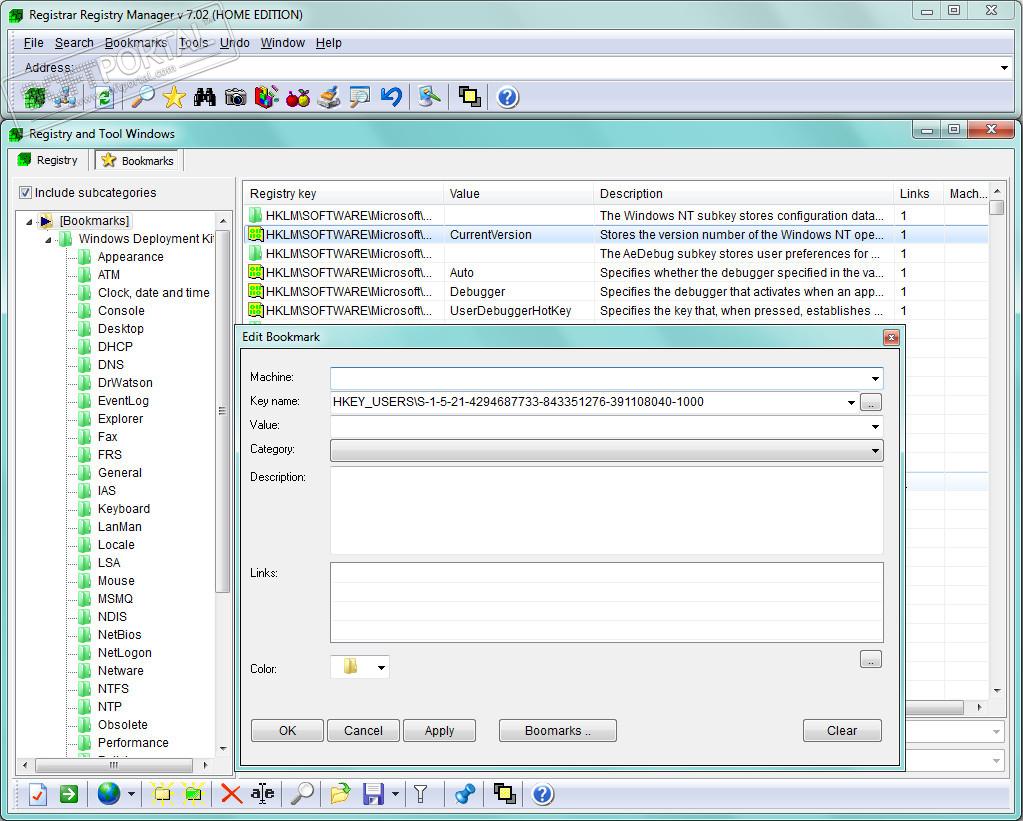
Task: Click the bookmarks tree vertical scrollbar
Action: coord(222,410)
